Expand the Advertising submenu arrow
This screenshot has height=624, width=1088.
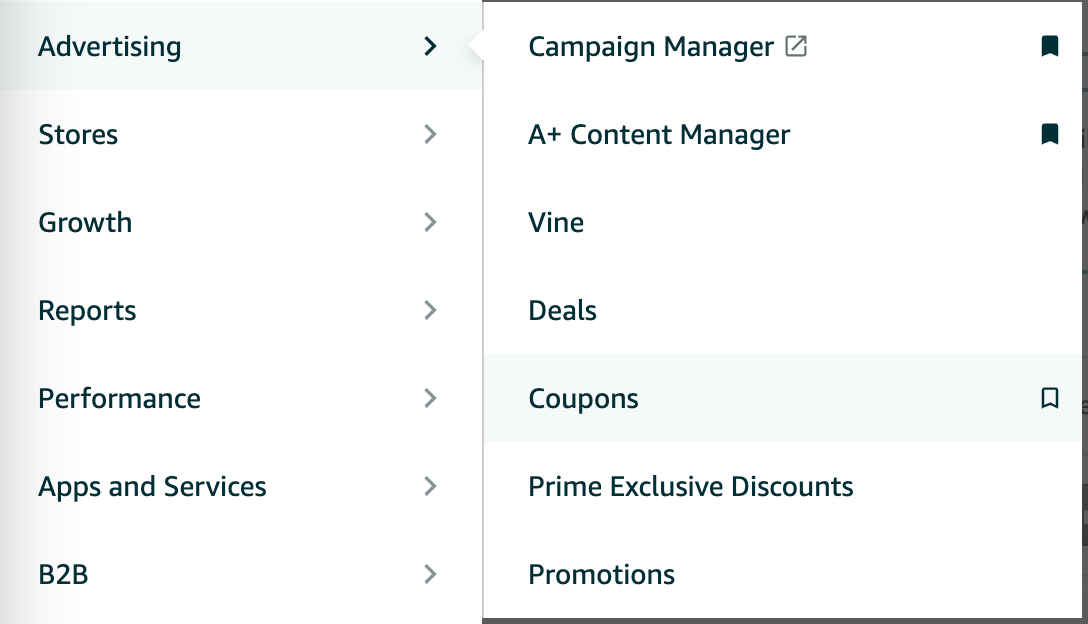click(x=430, y=46)
